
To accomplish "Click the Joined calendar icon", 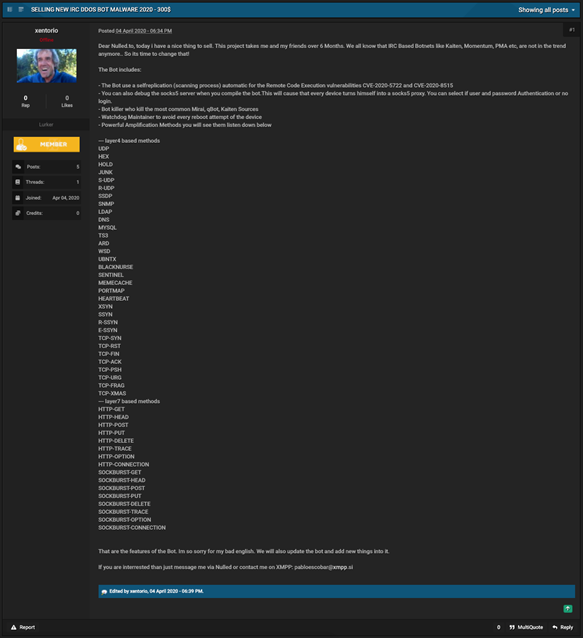I will coord(17,198).
